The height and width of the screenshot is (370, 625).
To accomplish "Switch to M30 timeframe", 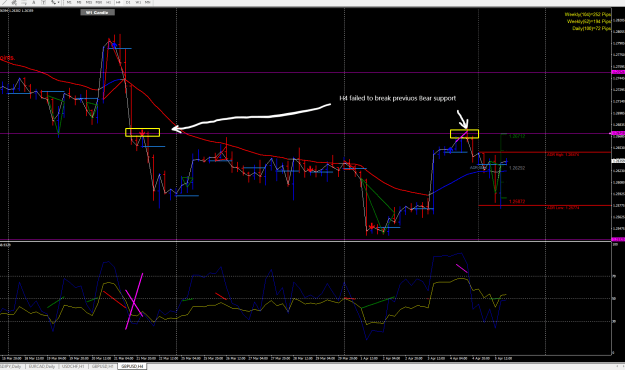I will pyautogui.click(x=99, y=2).
